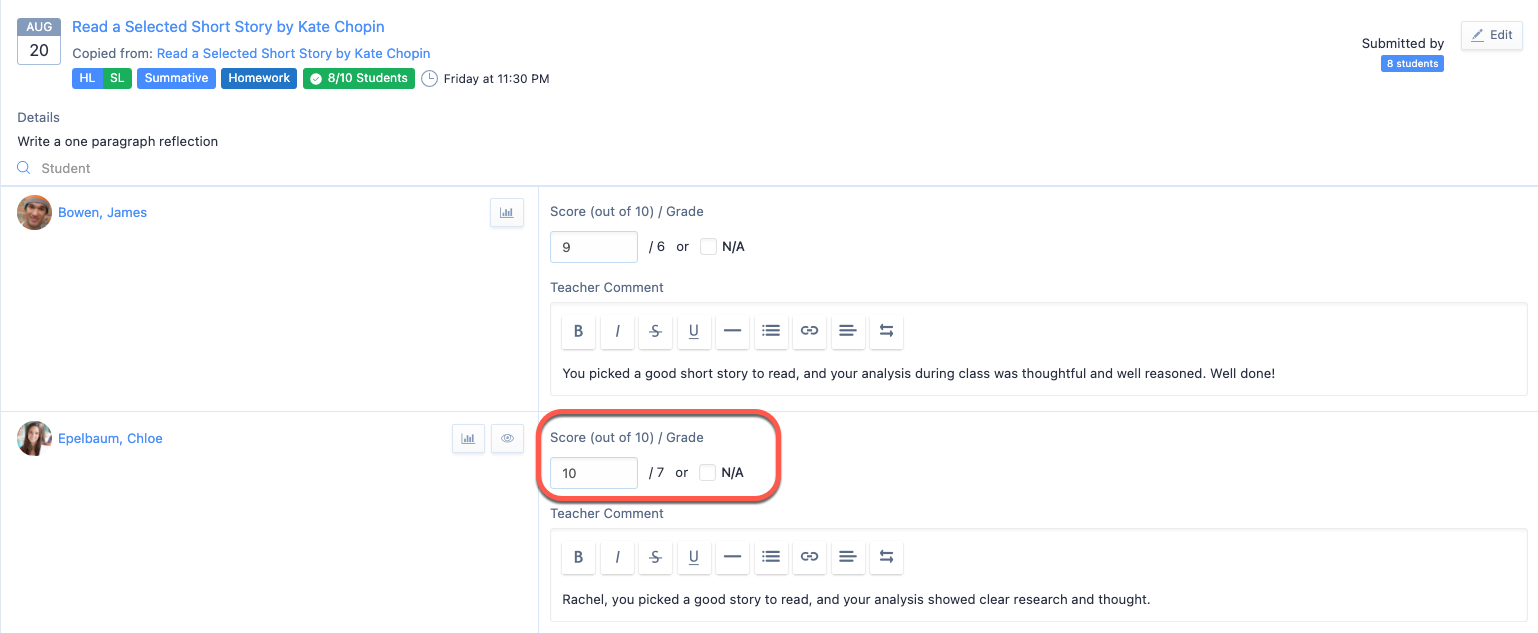The image size is (1538, 633).
Task: Click the clock icon next to Friday's deadline
Action: tap(429, 77)
